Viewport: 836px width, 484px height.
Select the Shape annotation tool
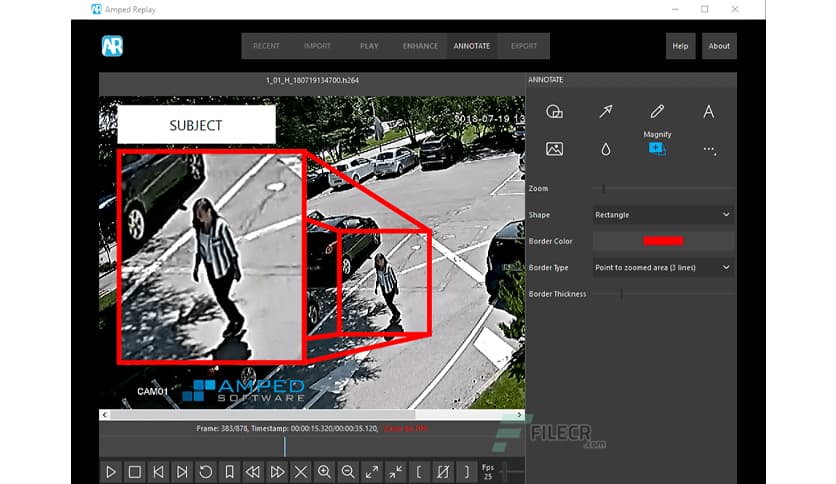(x=554, y=111)
